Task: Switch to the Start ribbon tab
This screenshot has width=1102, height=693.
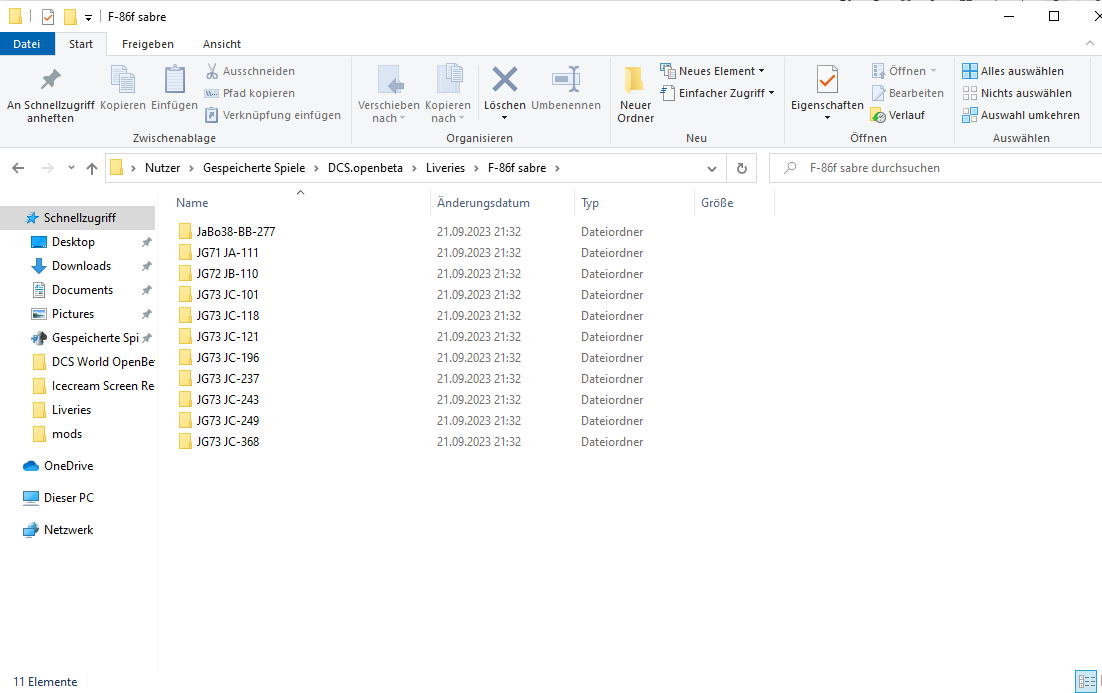Action: click(81, 44)
